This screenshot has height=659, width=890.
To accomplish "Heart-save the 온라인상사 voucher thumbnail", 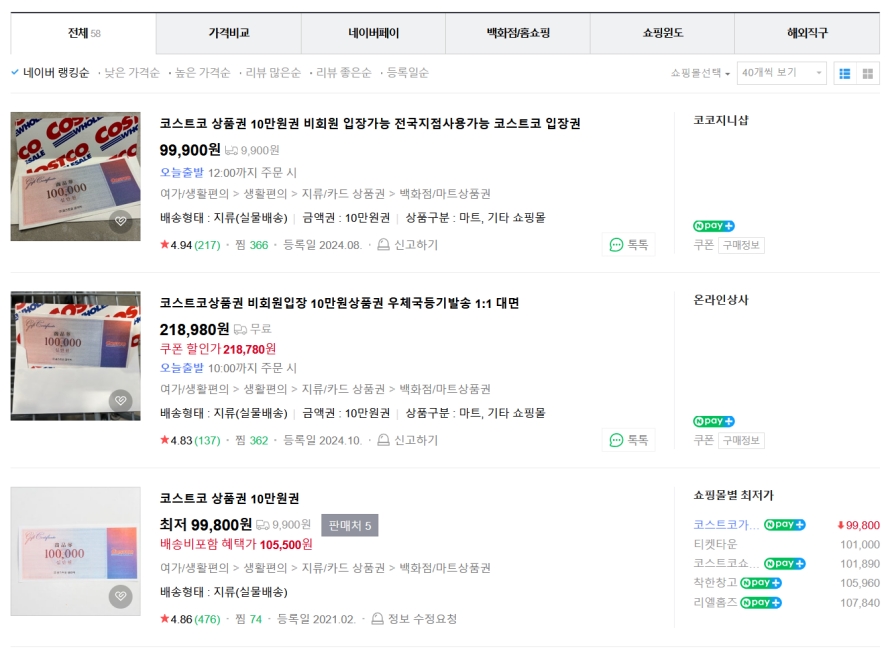I will pyautogui.click(x=120, y=400).
